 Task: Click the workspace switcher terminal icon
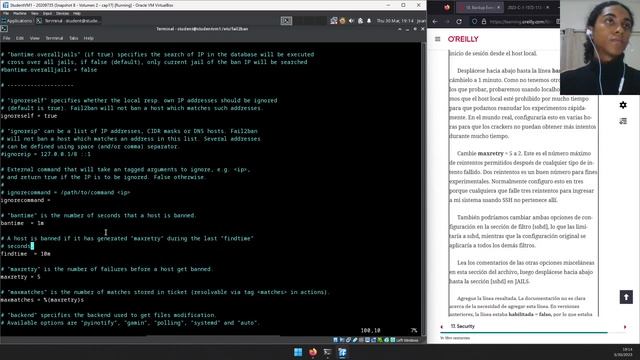(x=286, y=21)
